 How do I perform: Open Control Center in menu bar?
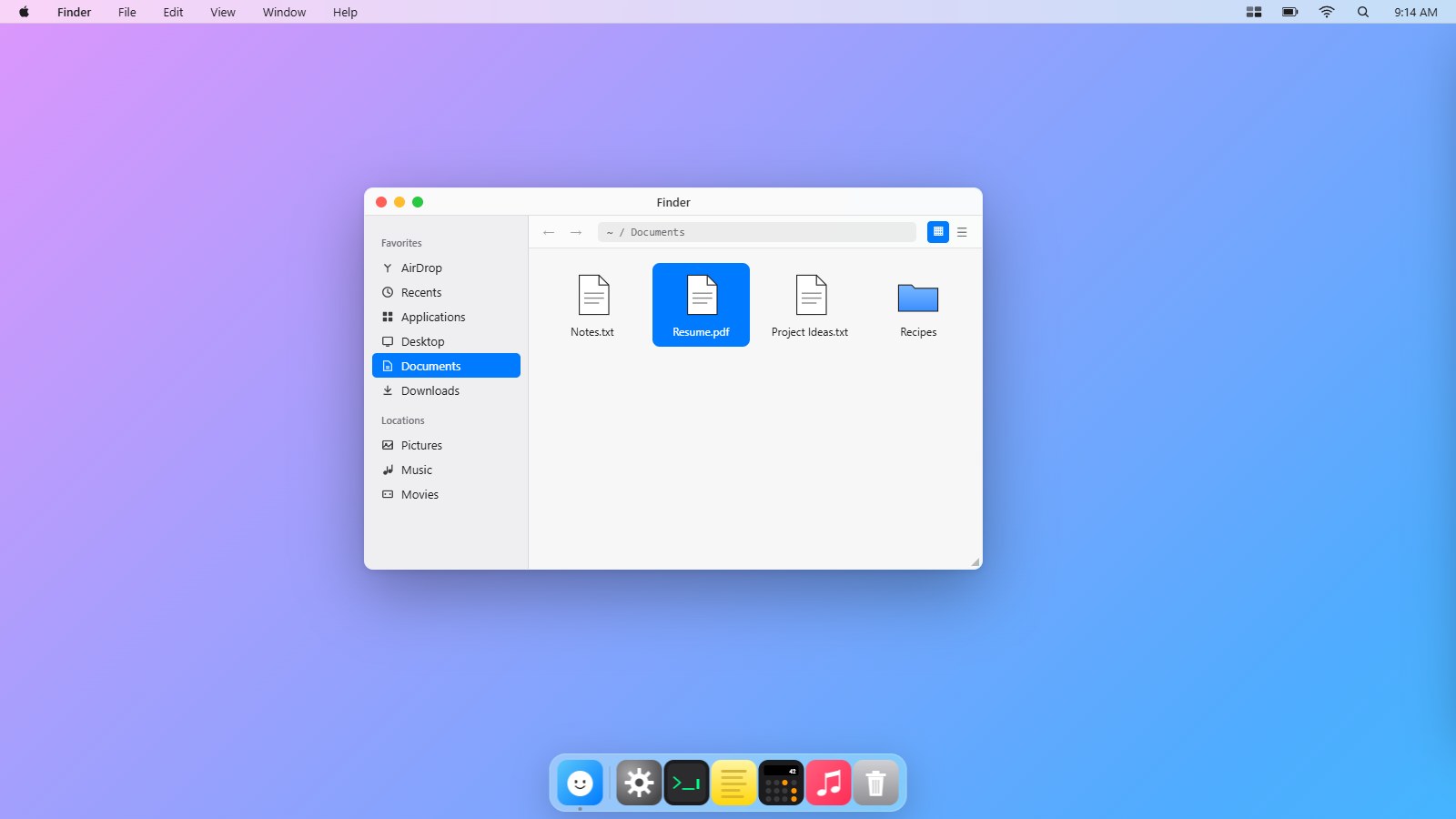(1254, 12)
